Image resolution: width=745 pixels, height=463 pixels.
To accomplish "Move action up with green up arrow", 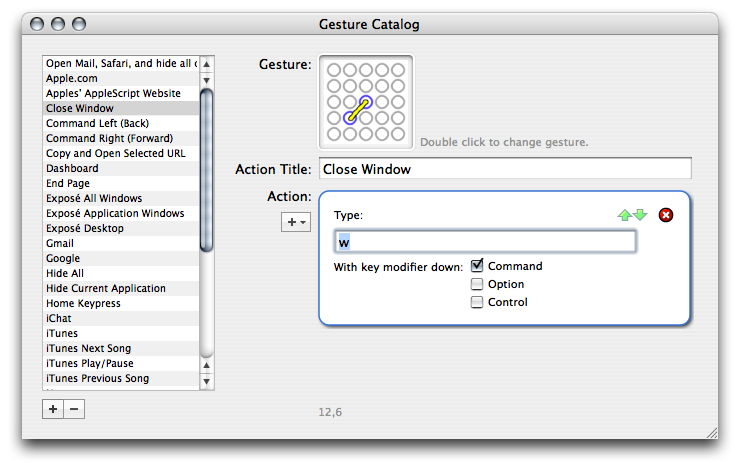I will [x=625, y=215].
